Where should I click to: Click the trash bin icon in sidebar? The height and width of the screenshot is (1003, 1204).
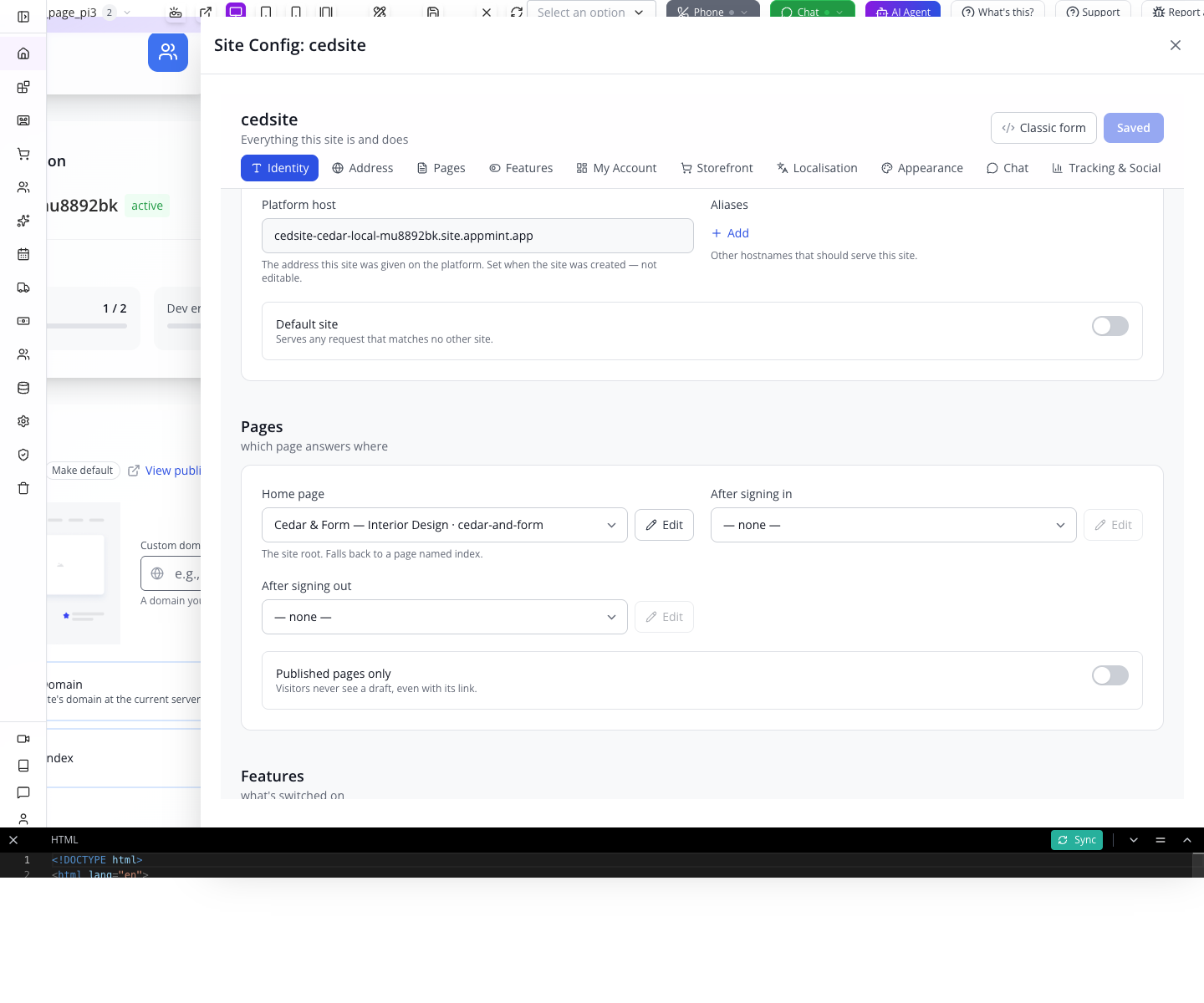tap(23, 488)
